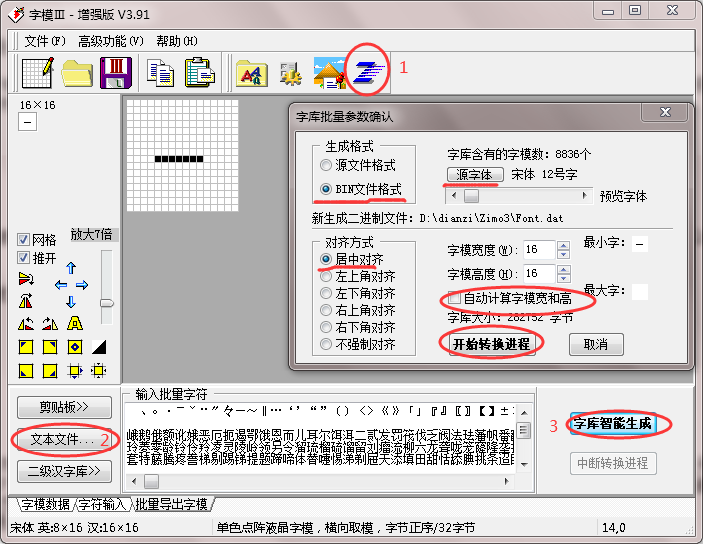Click the gear settings toolbar icon
Viewport: 703px width, 544px height.
tap(291, 74)
